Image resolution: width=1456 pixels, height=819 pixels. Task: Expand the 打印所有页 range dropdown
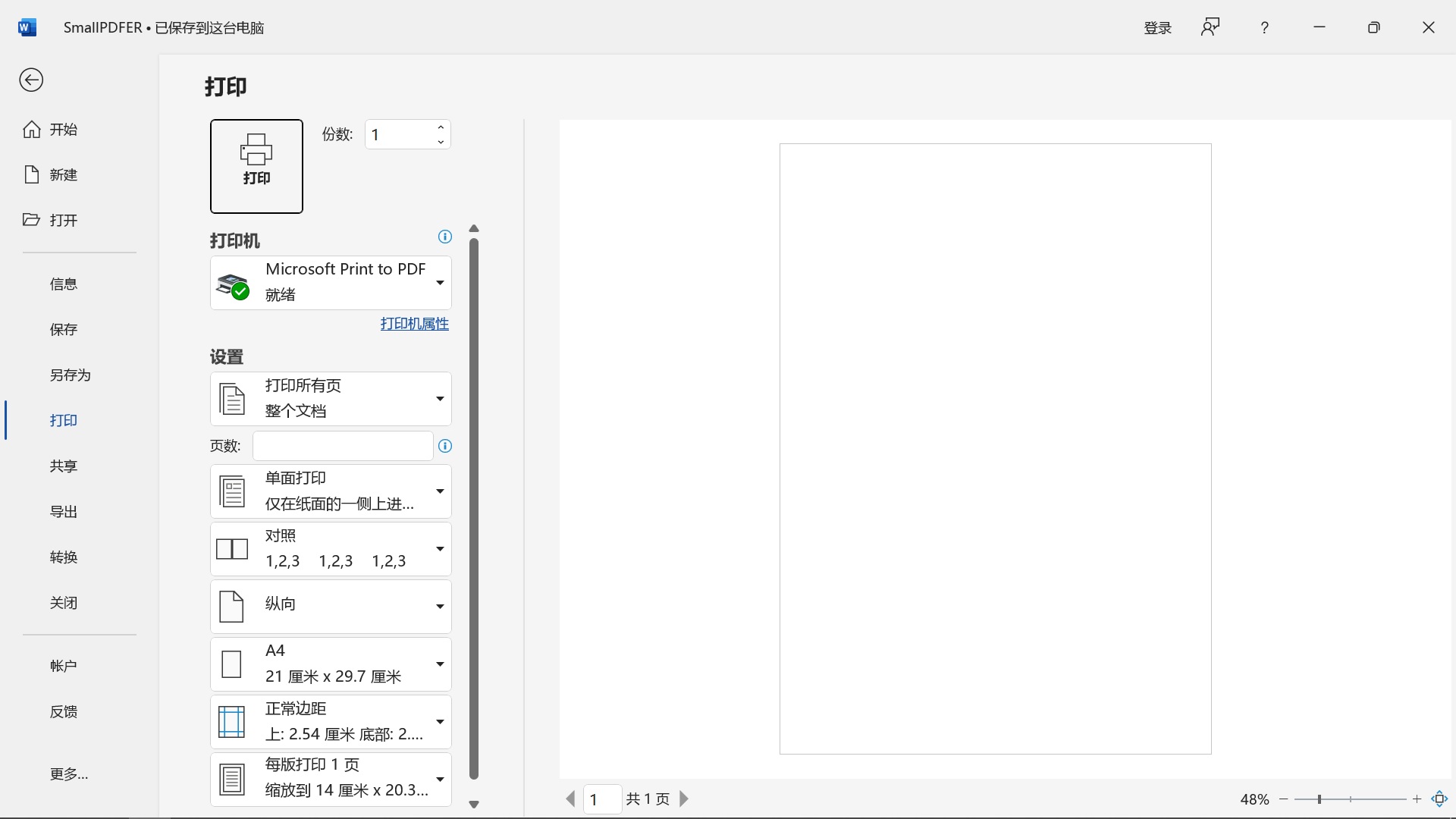coord(331,398)
